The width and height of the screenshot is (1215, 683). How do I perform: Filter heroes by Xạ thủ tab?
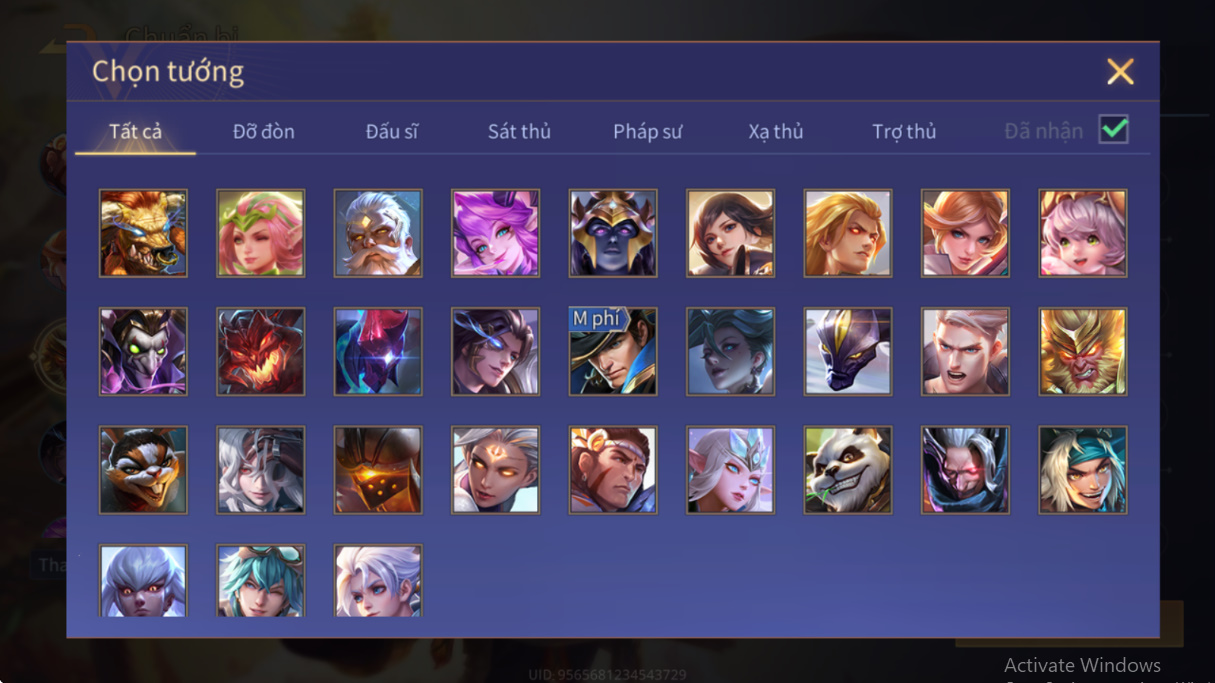pos(776,131)
